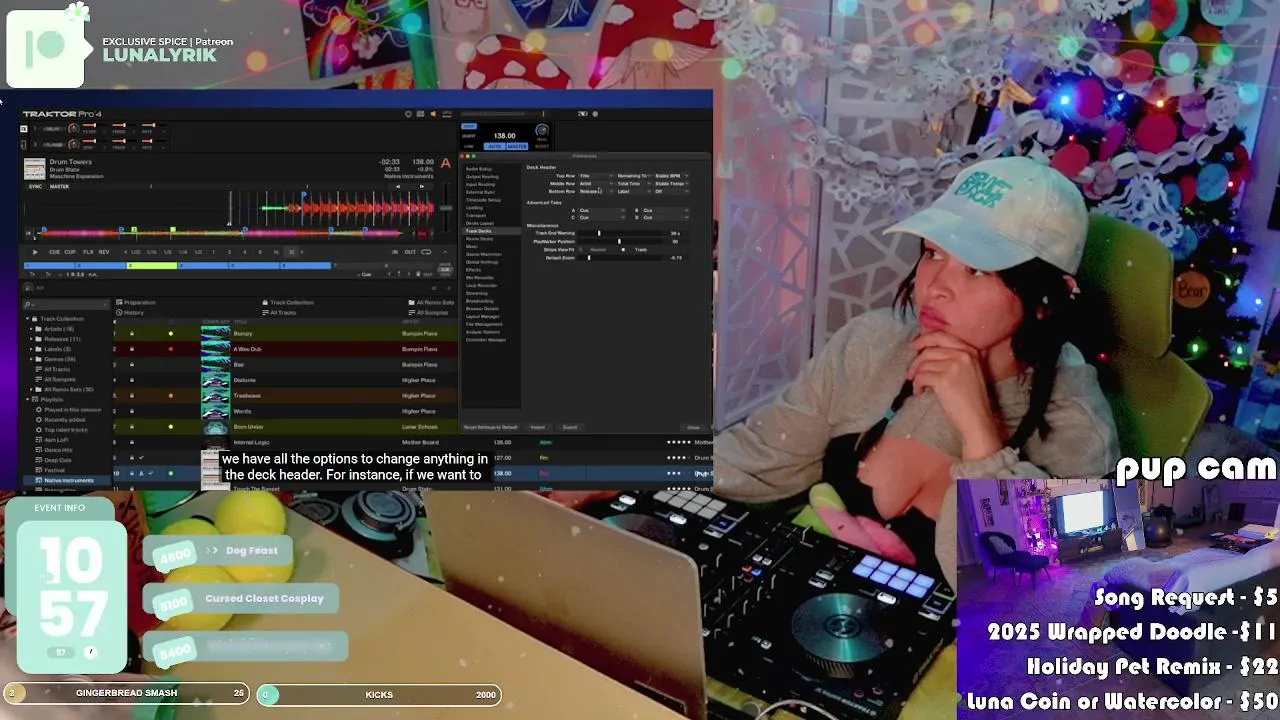The width and height of the screenshot is (1280, 720).
Task: Click the audio speaker indicator icon
Action: pos(433,114)
